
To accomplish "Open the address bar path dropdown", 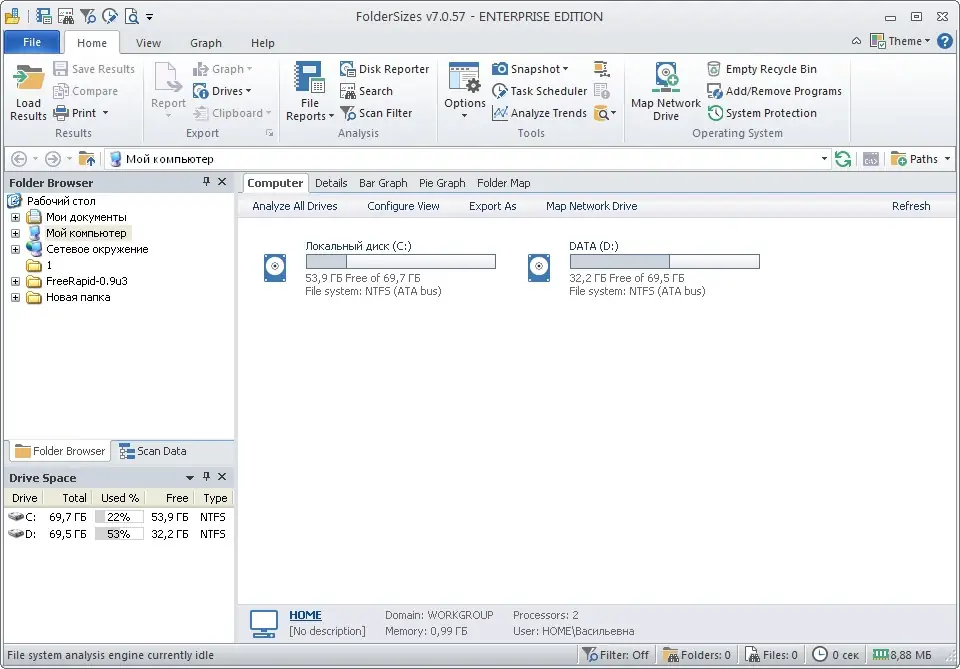I will pos(824,159).
